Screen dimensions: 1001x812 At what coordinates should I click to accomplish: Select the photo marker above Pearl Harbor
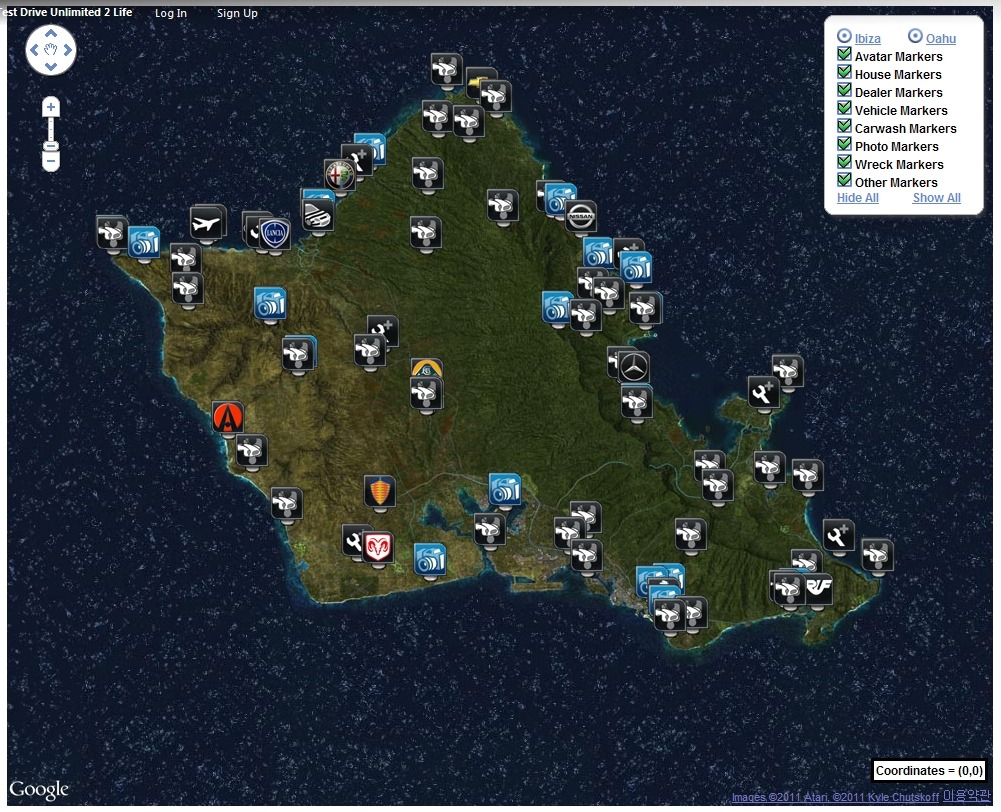tap(505, 489)
